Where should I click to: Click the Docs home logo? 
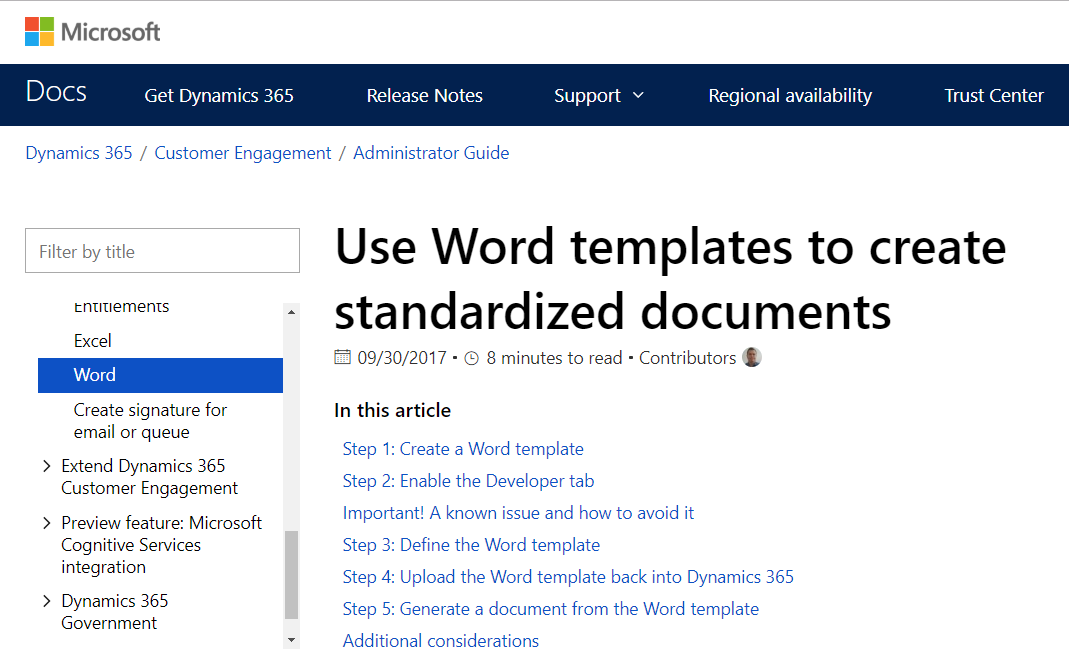(55, 92)
